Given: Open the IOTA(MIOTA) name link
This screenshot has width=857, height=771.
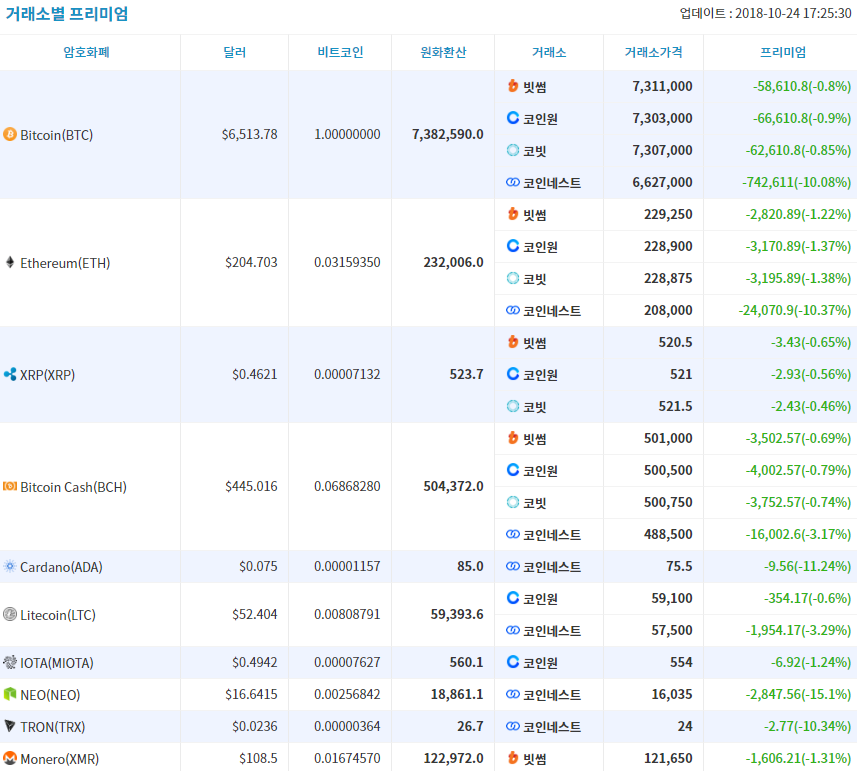Looking at the screenshot, I should click(x=57, y=663).
